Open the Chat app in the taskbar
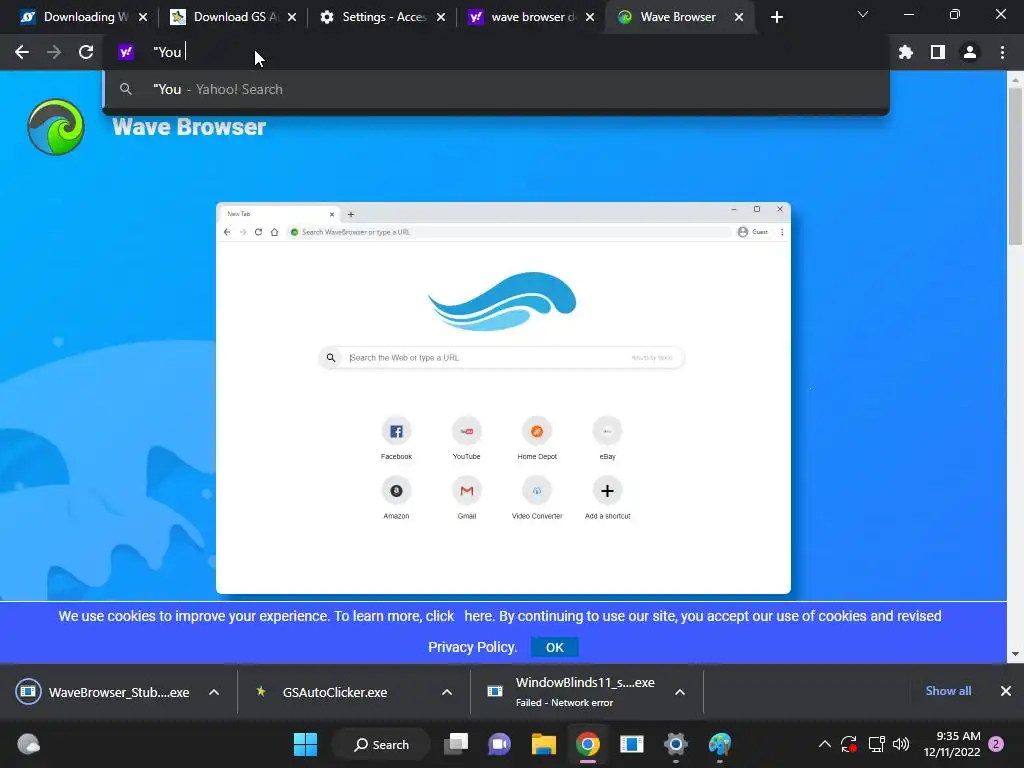This screenshot has height=768, width=1024. point(500,744)
